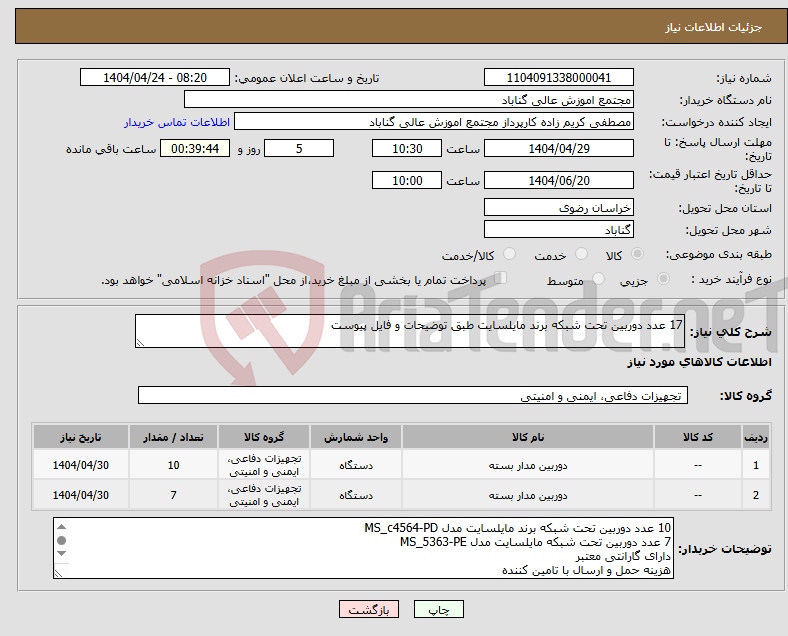Screen dimensions: 788x636
Task: Click the کد کالا column header
Action: (x=698, y=437)
